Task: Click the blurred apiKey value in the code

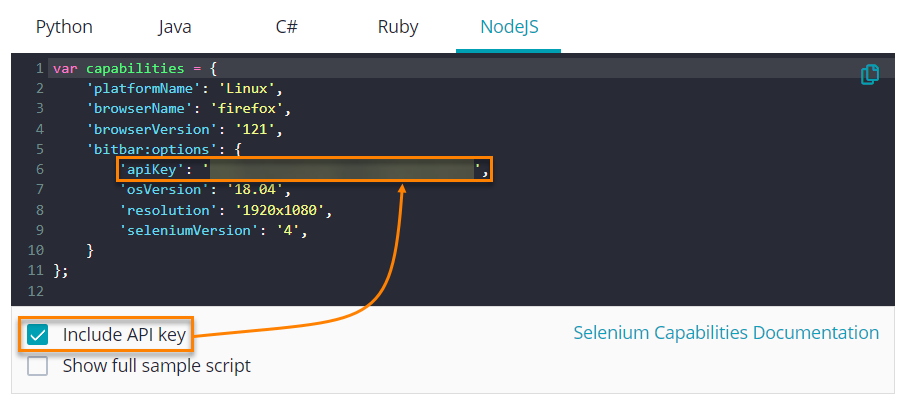Action: pos(340,170)
